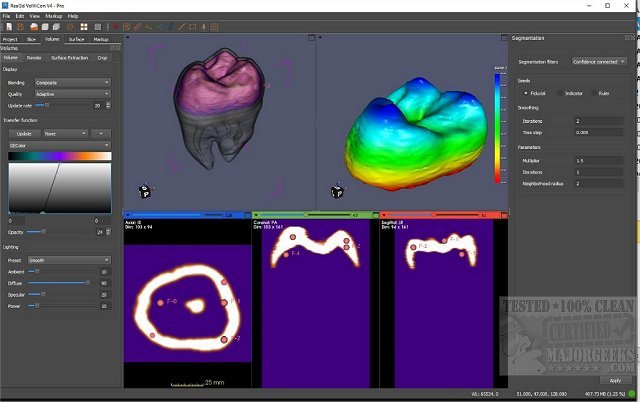Expand the left 3D view menu arrow
Screen dimensions: 640x402
[128, 38]
